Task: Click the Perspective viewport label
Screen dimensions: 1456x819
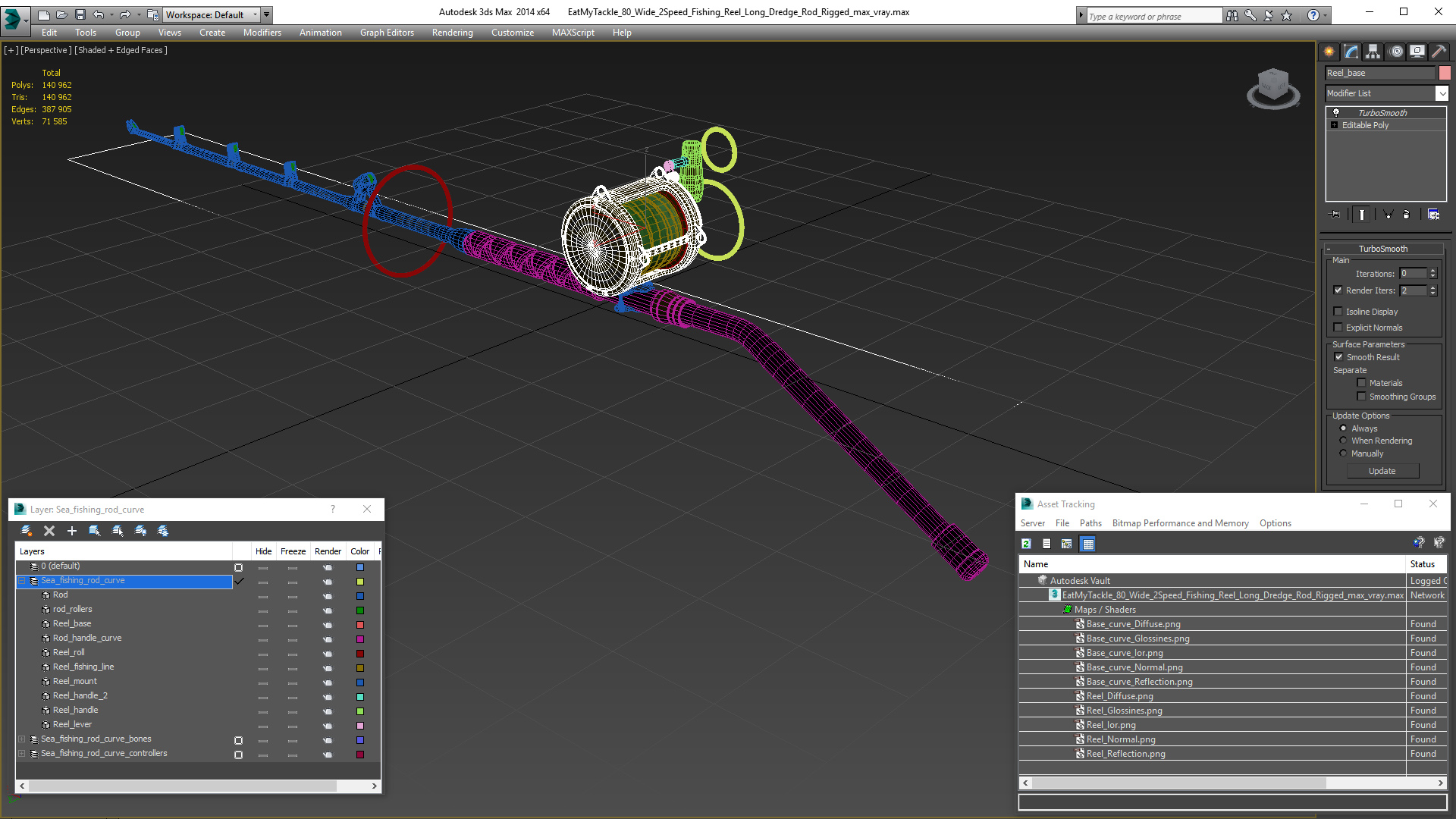Action: [x=46, y=50]
